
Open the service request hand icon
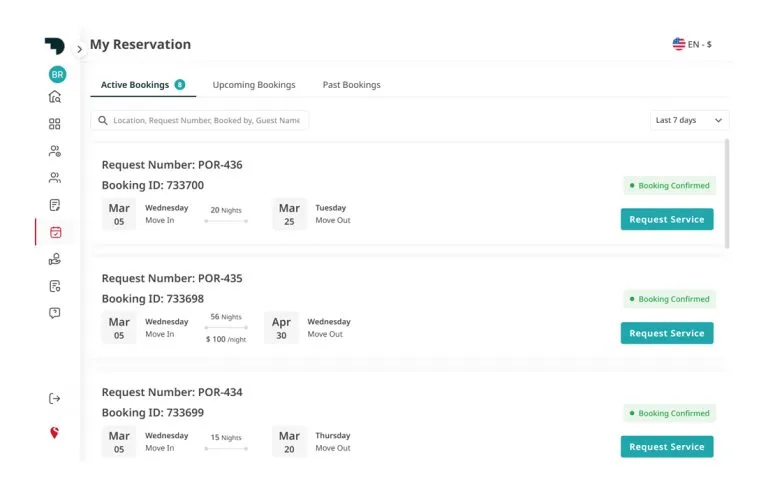tap(55, 259)
